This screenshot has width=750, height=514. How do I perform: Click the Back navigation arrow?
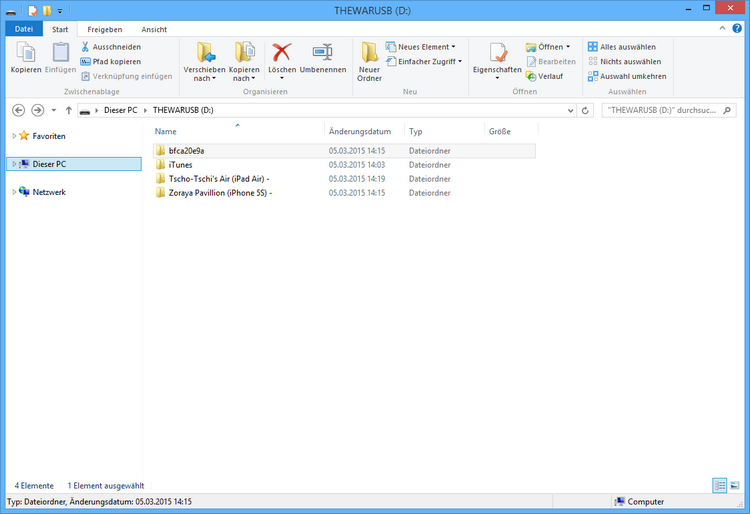coord(19,110)
